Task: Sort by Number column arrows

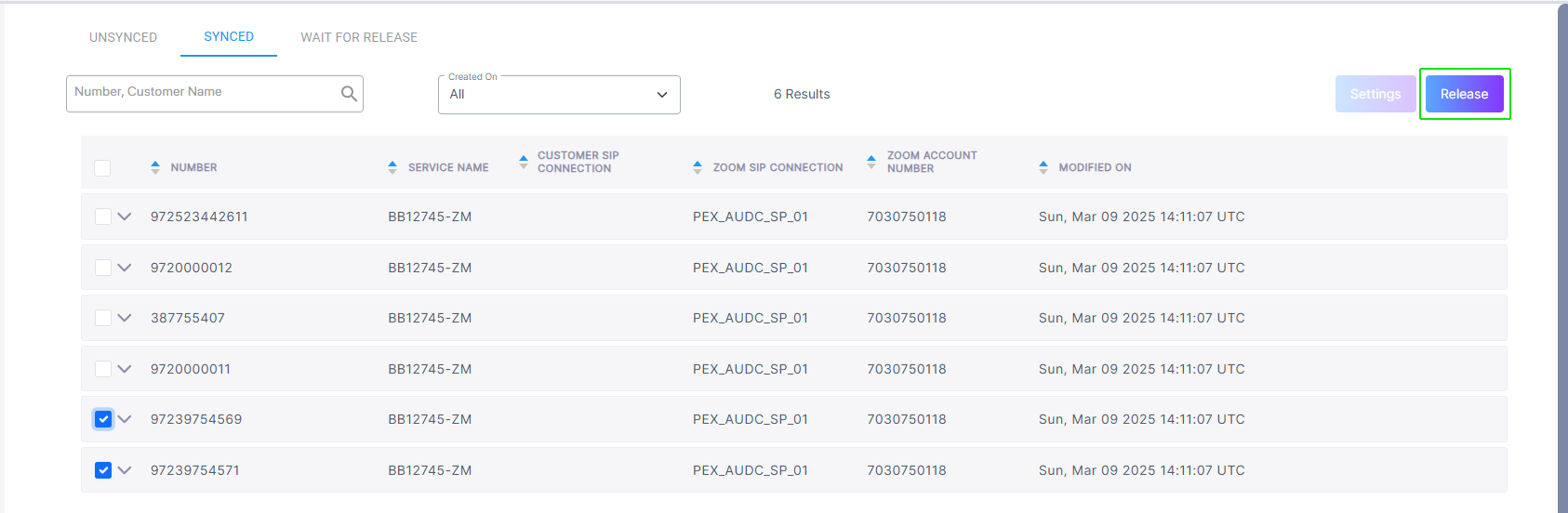Action: 155,167
